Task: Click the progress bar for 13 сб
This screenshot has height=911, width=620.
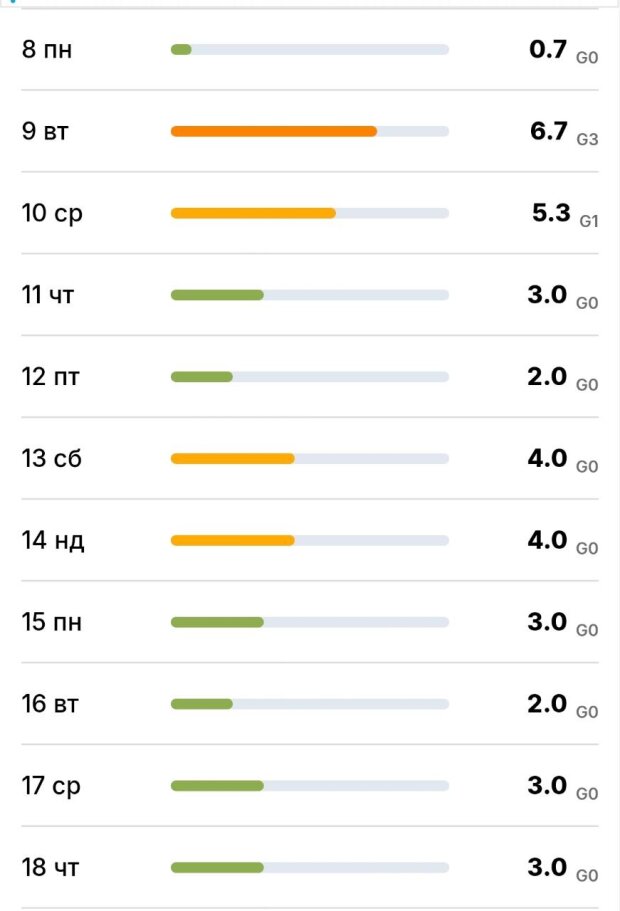Action: pyautogui.click(x=309, y=459)
